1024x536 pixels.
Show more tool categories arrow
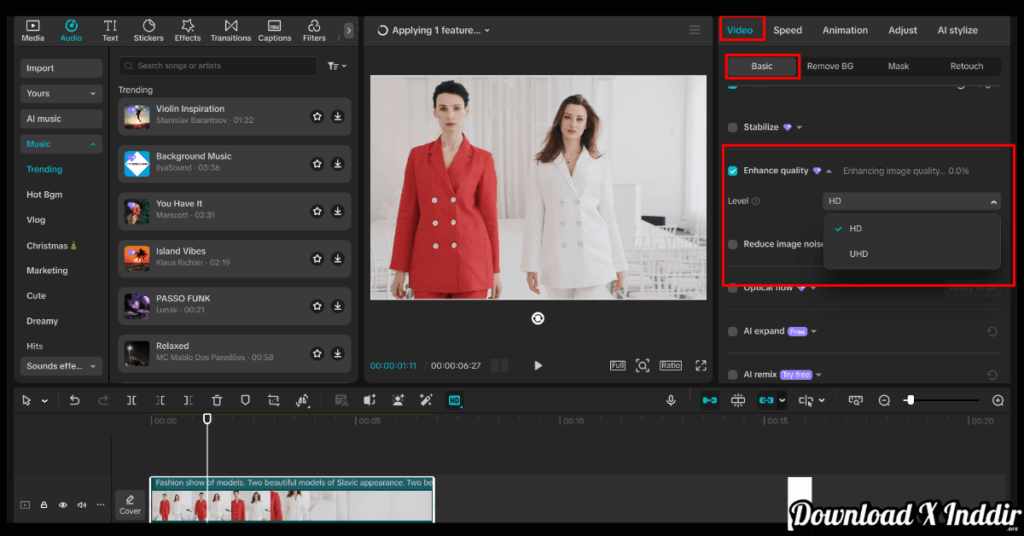pos(349,30)
